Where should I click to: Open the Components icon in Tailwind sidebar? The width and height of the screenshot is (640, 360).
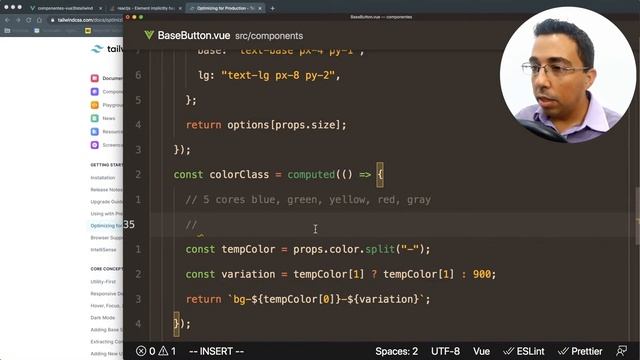coord(95,91)
